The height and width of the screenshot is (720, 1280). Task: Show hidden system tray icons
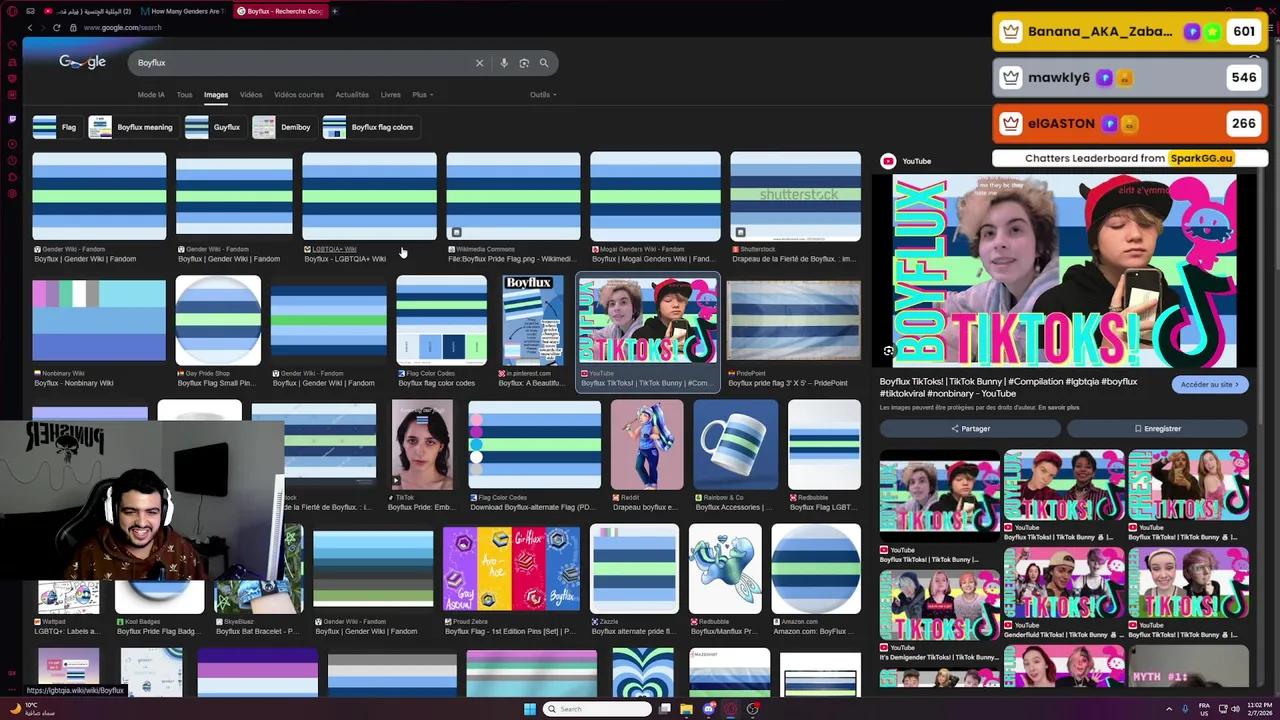pyautogui.click(x=1169, y=709)
